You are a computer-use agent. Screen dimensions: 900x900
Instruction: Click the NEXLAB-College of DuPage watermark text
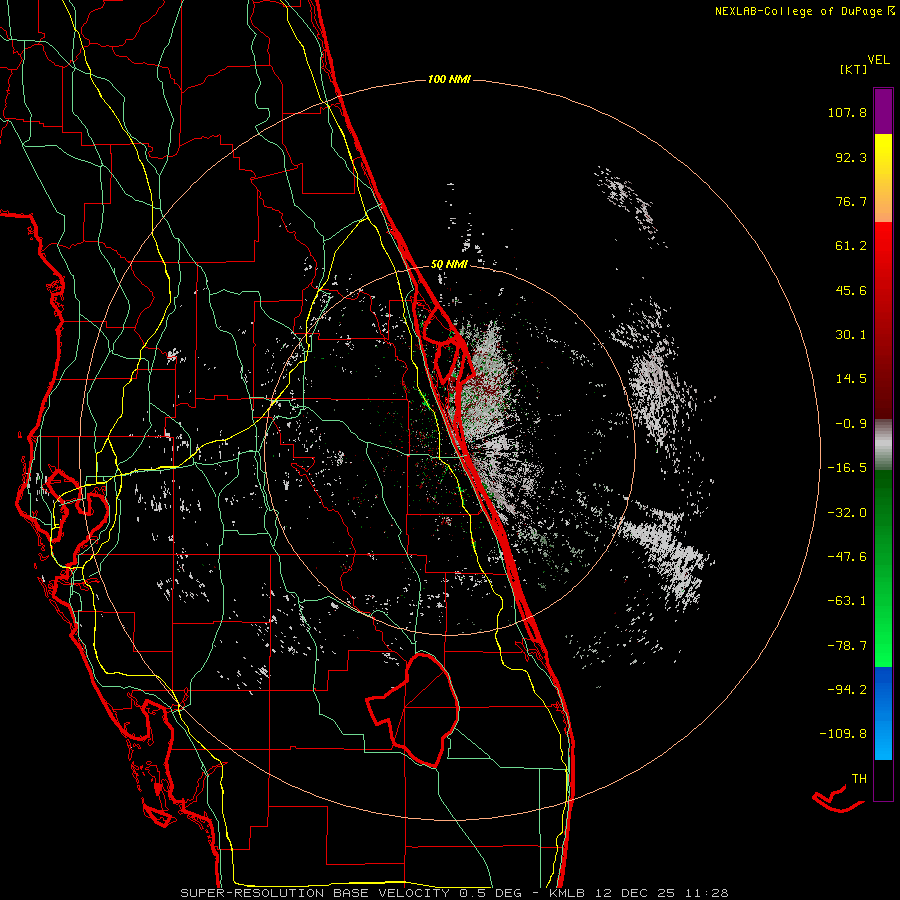[x=804, y=11]
